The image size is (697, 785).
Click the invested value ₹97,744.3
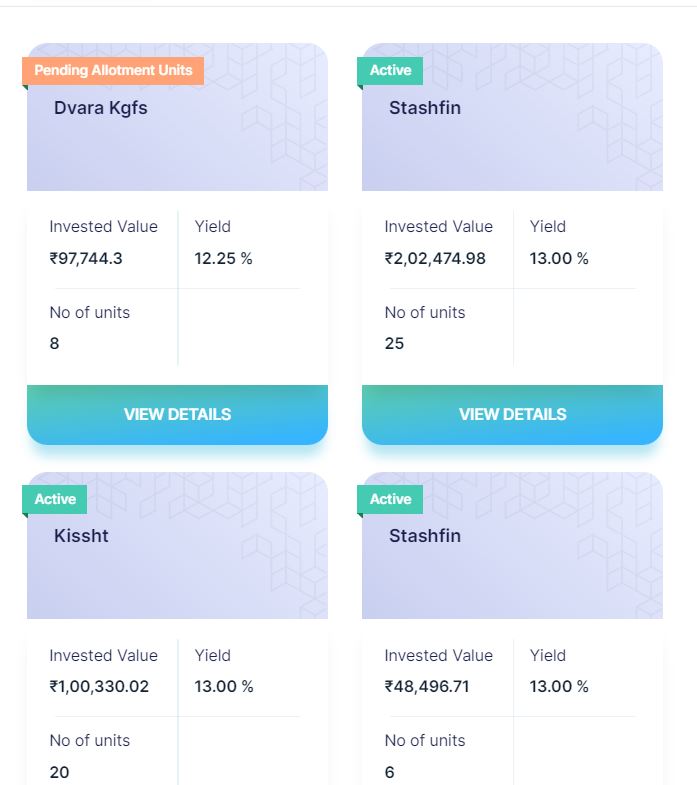86,258
